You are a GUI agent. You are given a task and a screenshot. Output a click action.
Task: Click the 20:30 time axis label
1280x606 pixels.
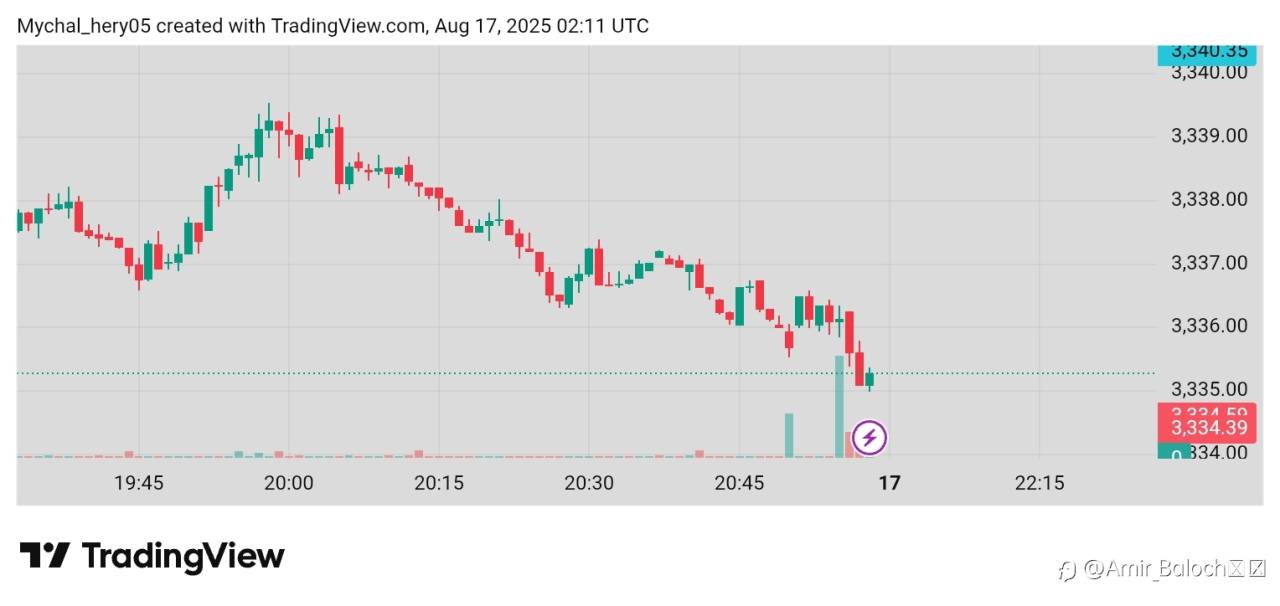[589, 484]
